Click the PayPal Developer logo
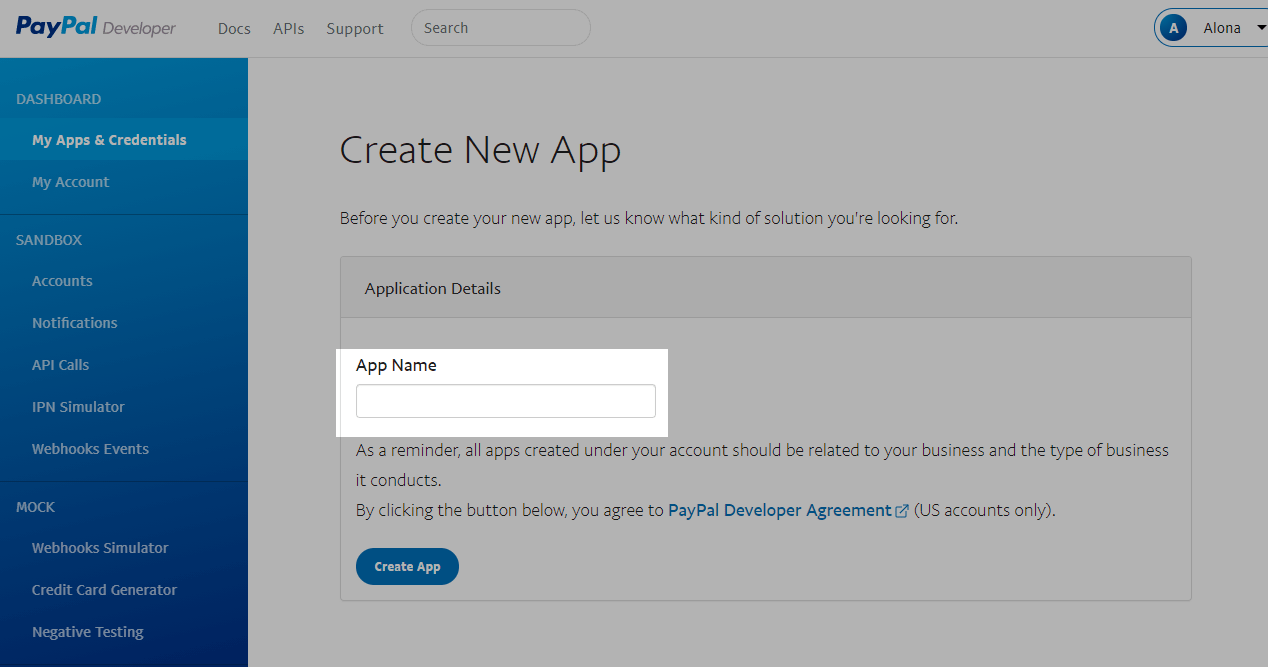1268x667 pixels. 96,28
